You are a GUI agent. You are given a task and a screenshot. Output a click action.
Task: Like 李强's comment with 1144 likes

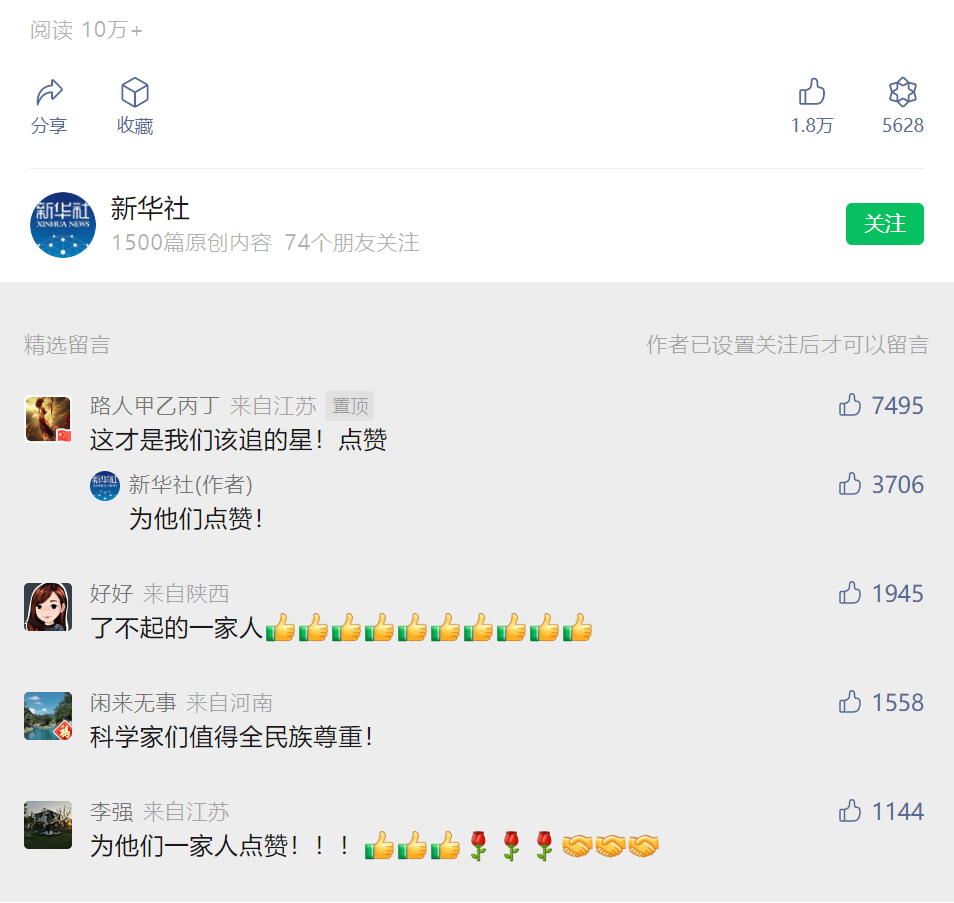point(850,811)
